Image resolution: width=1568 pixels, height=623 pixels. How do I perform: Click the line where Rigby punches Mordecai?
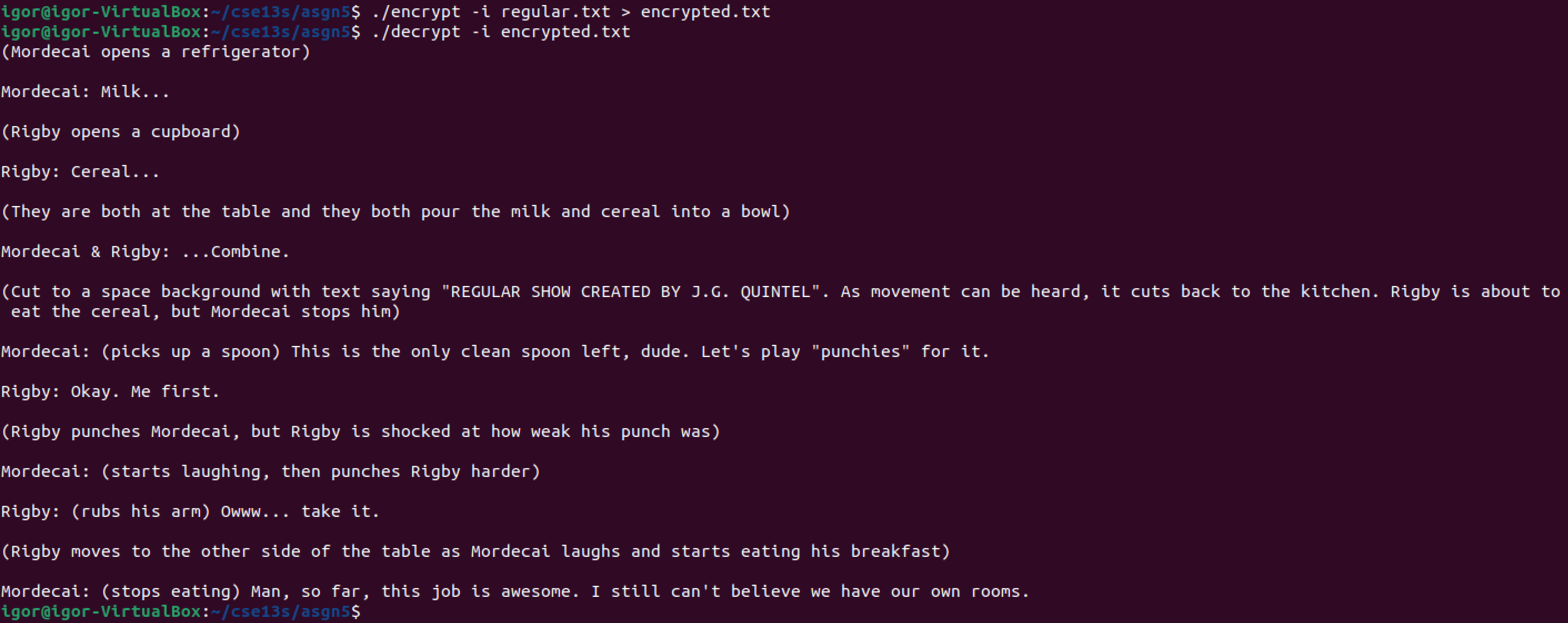pyautogui.click(x=360, y=432)
